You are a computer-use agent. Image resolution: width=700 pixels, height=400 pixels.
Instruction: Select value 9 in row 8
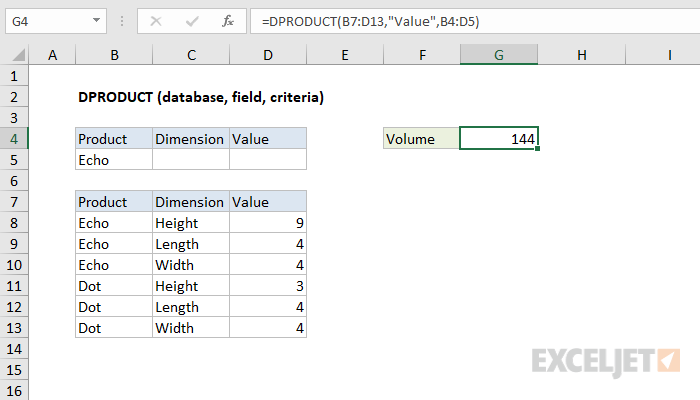(x=268, y=223)
